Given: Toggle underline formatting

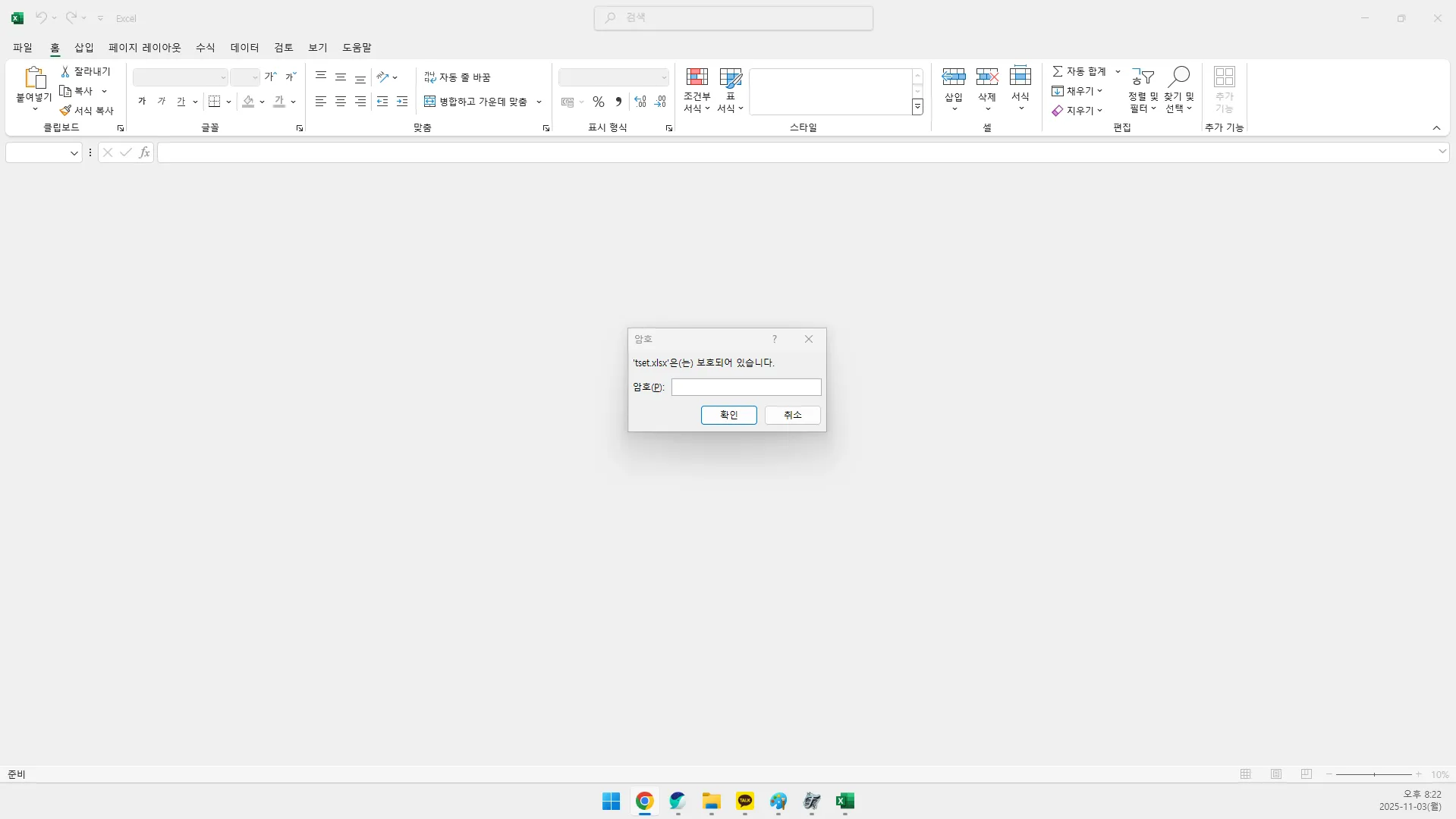Looking at the screenshot, I should point(182,101).
